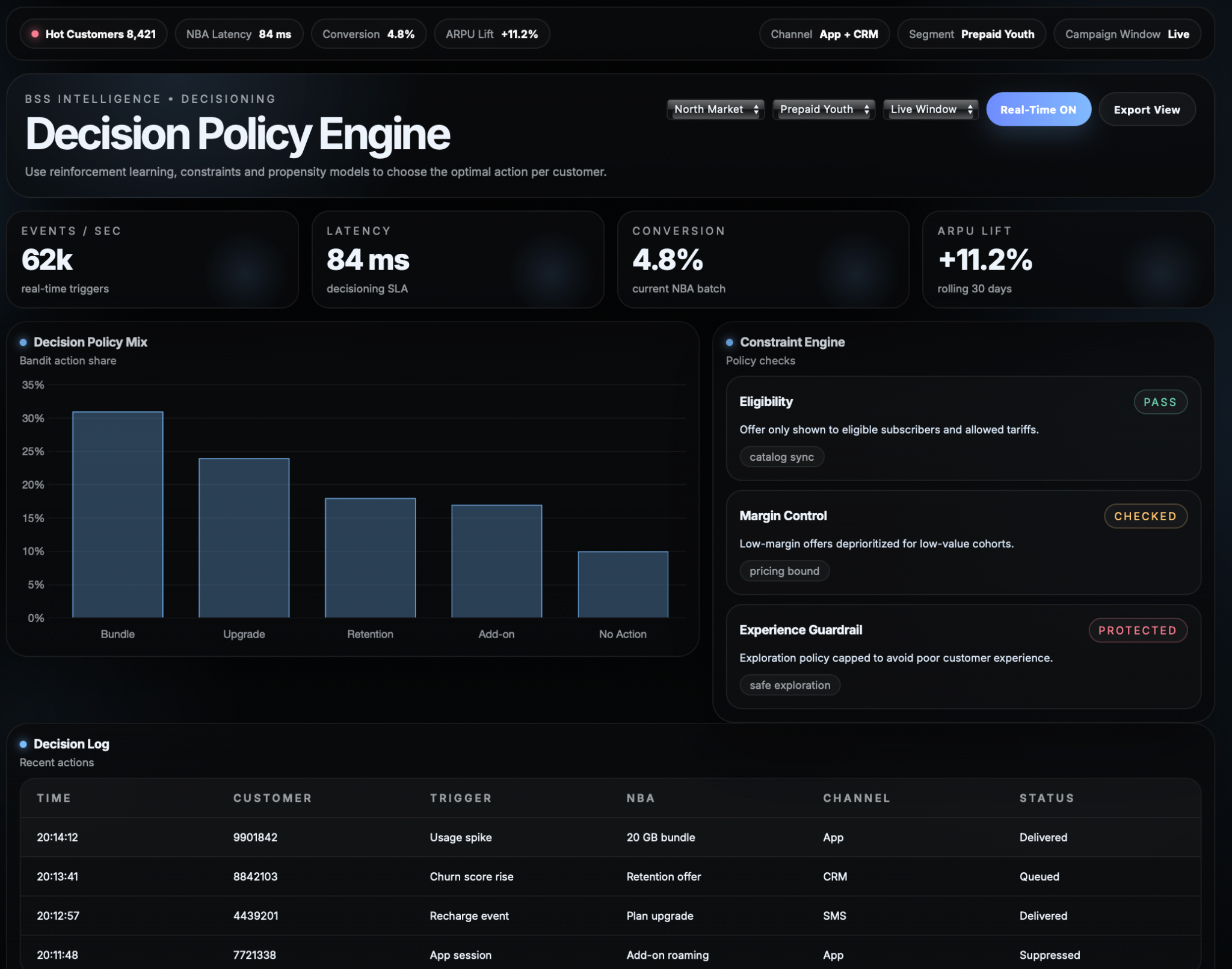The width and height of the screenshot is (1232, 969).
Task: Click the red Hot Customers status dot
Action: tap(35, 34)
